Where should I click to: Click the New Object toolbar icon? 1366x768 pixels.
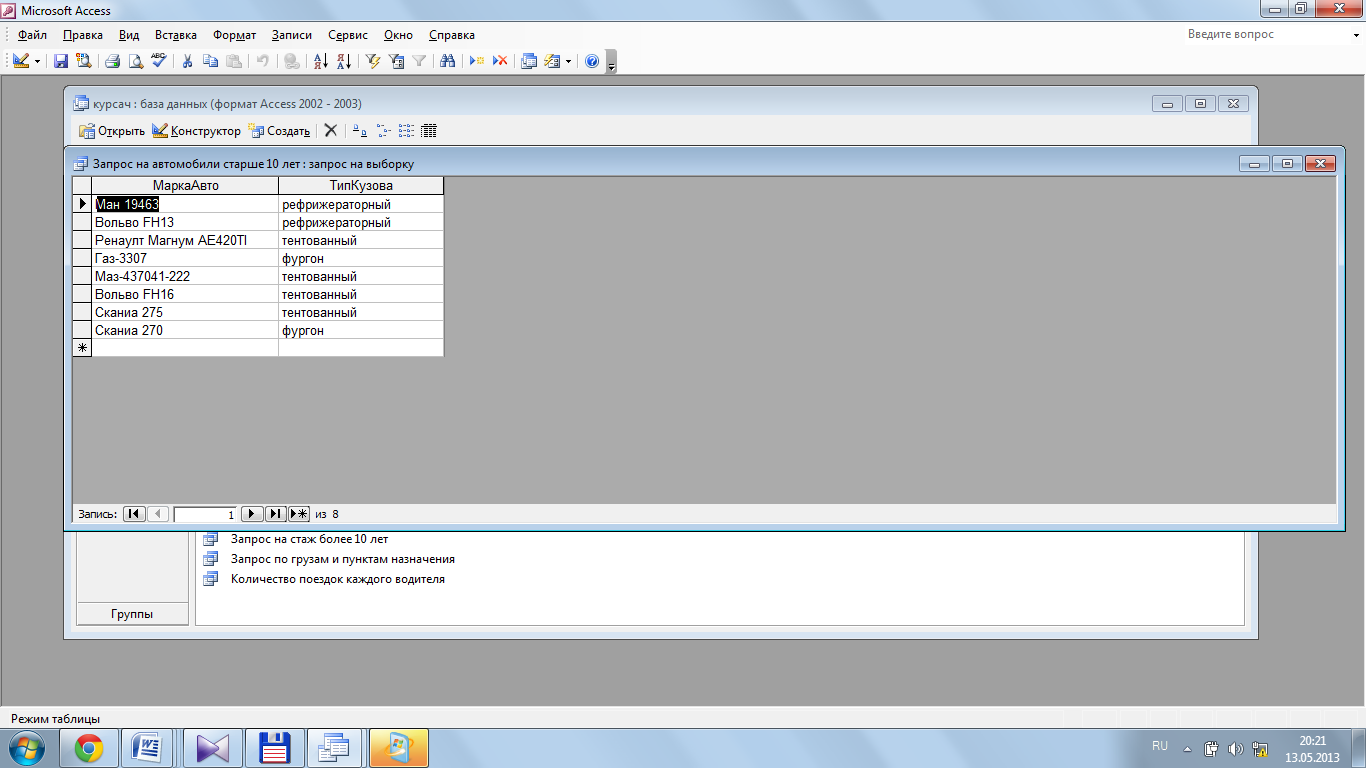click(x=552, y=61)
